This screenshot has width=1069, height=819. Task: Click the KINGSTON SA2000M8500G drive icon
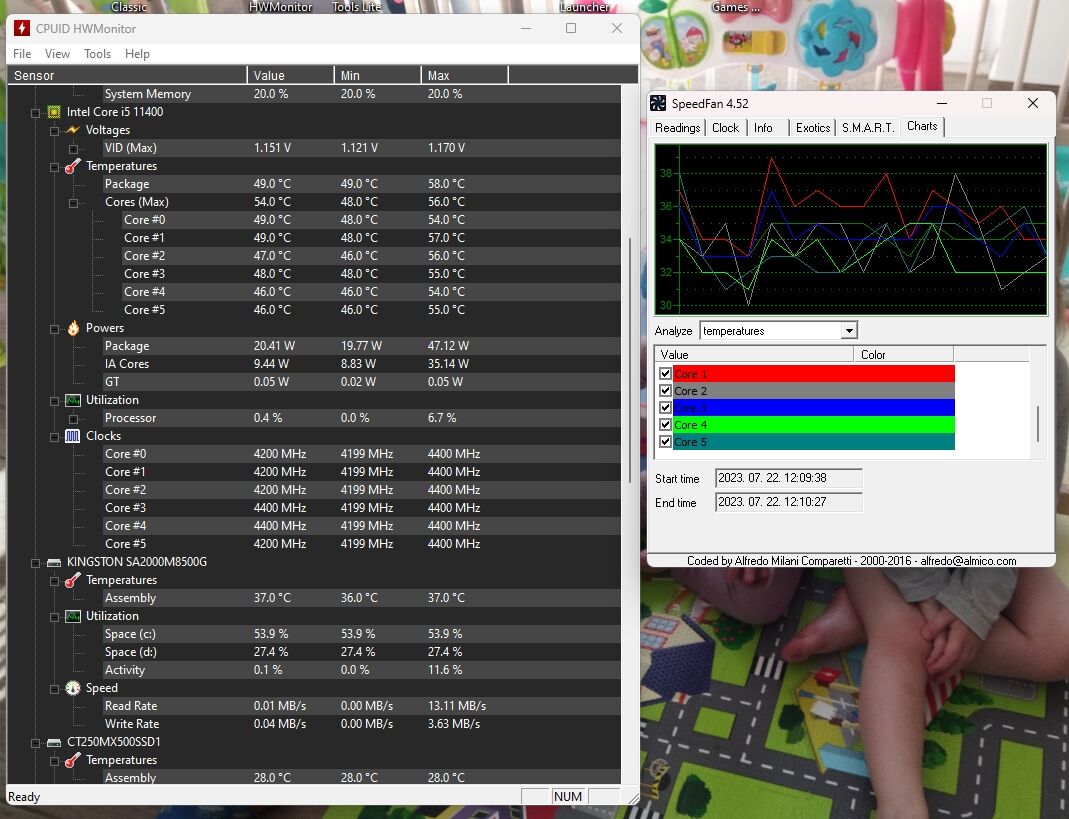click(x=54, y=563)
